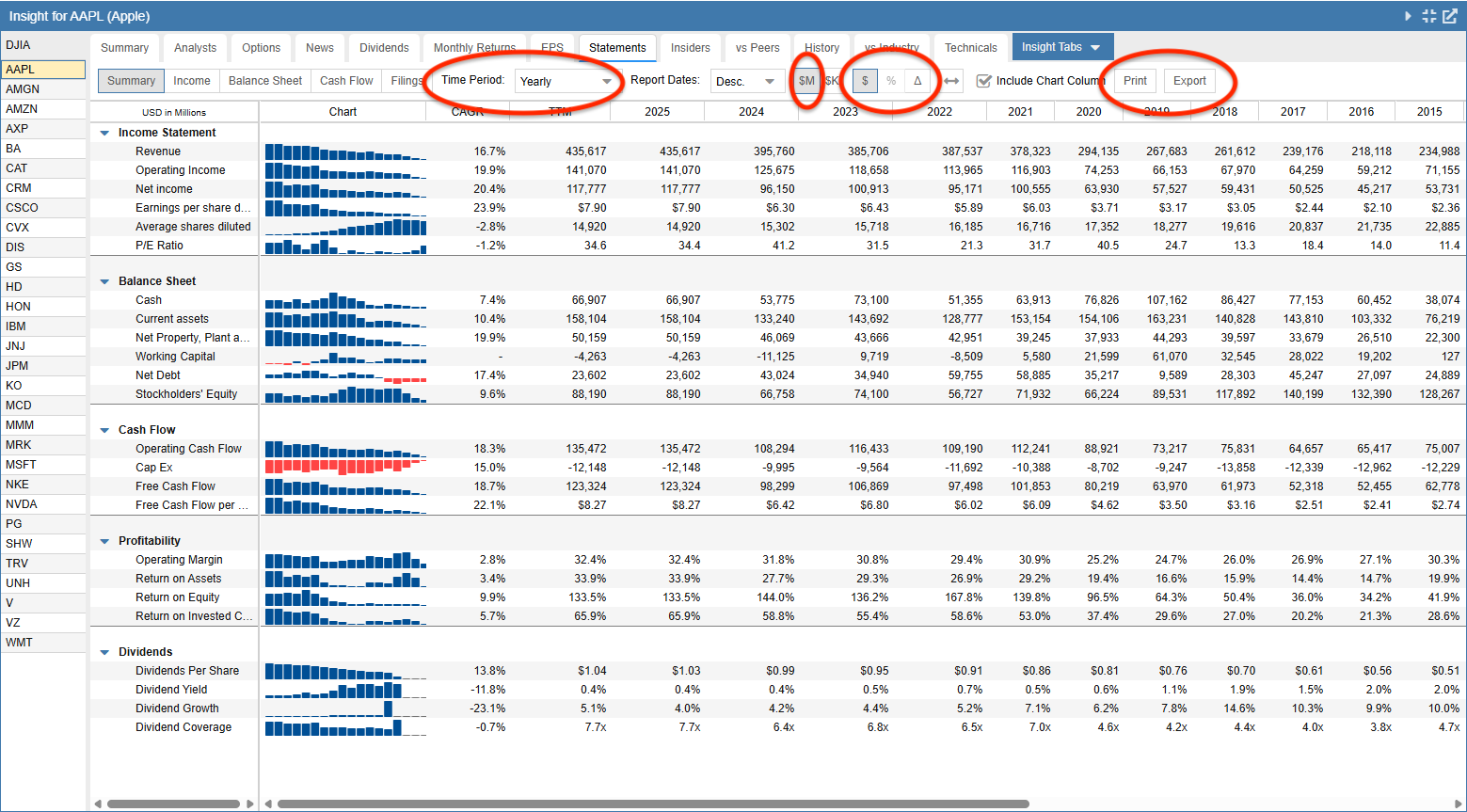Open the Time Period Yearly dropdown

click(x=566, y=82)
